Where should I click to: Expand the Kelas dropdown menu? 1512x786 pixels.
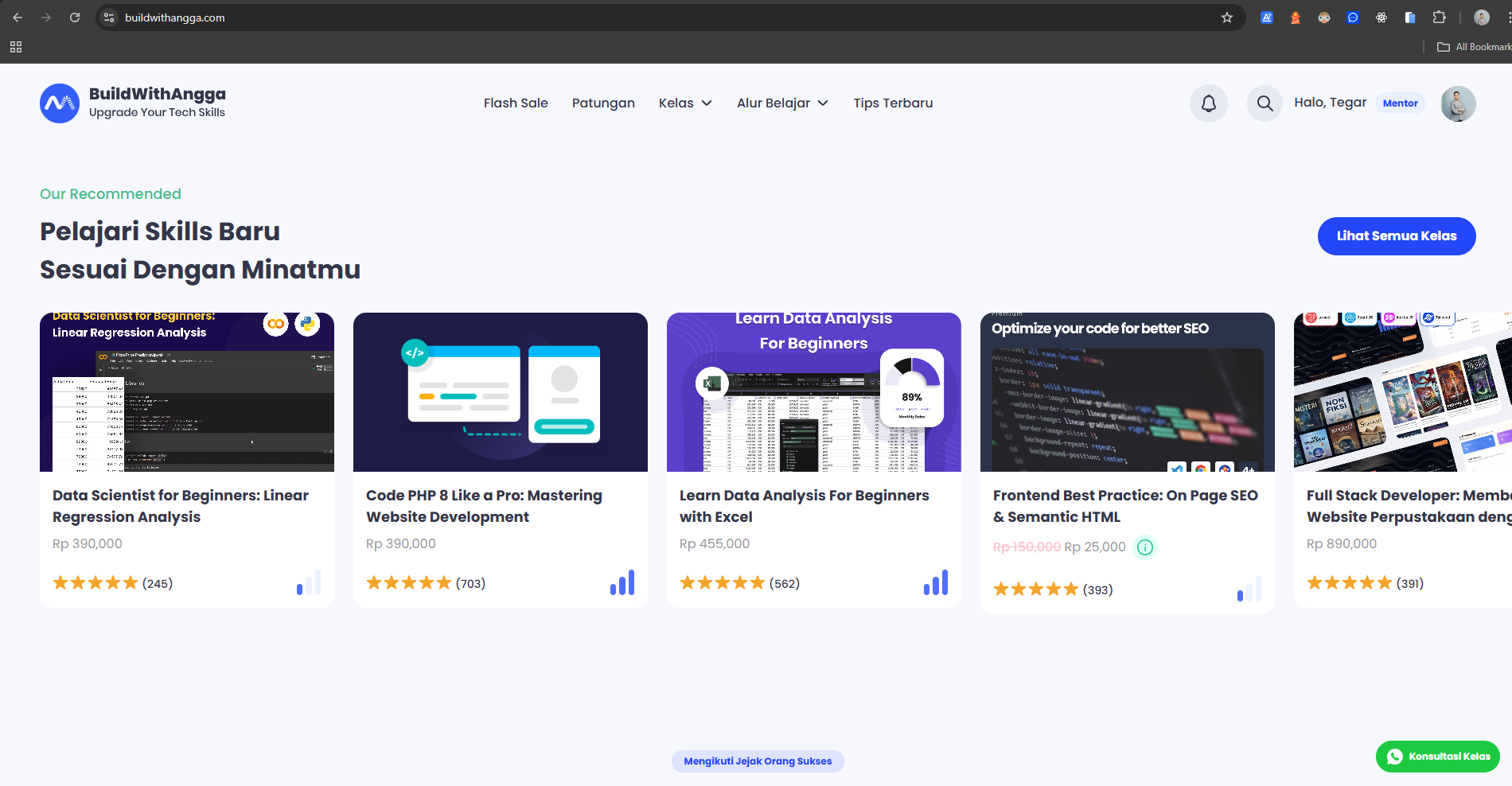pyautogui.click(x=684, y=103)
